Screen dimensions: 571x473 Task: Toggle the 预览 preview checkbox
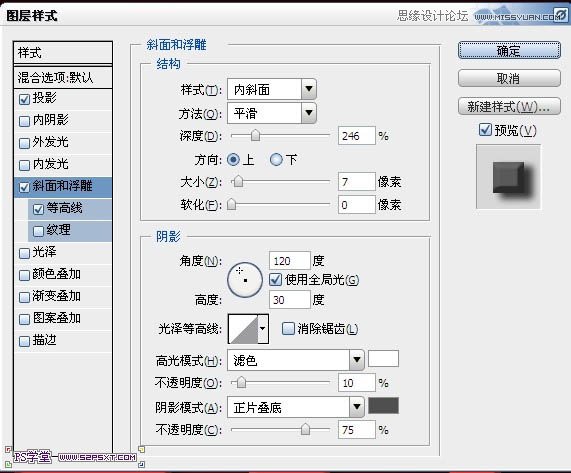coord(485,130)
